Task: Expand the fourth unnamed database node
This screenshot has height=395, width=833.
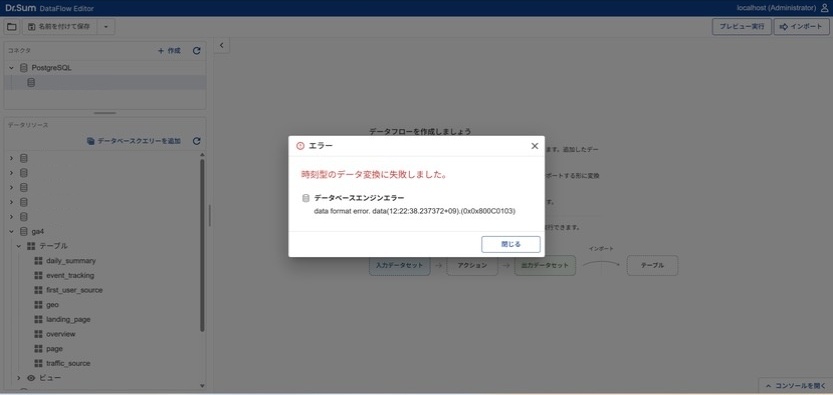Action: 11,202
